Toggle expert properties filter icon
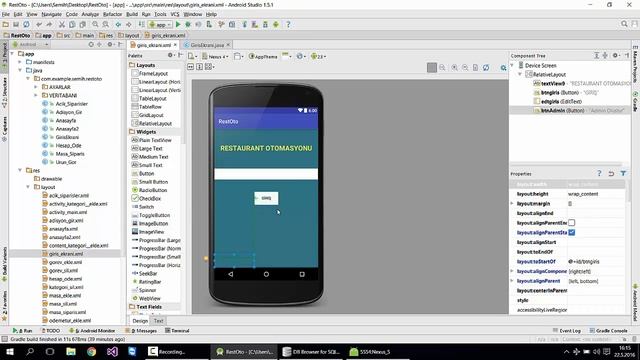The height and width of the screenshot is (360, 640). coord(623,173)
